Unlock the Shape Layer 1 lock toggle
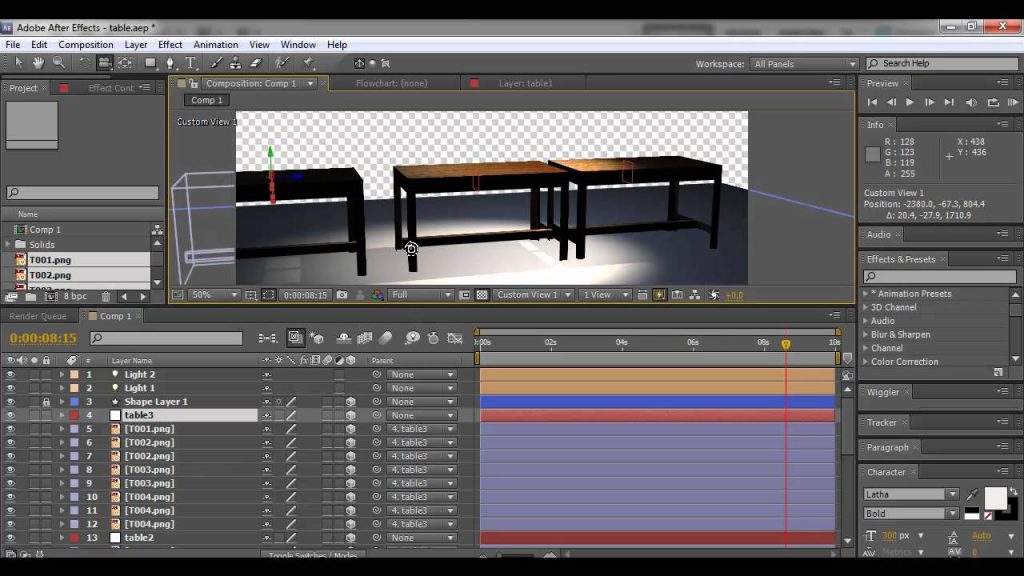 (46, 402)
